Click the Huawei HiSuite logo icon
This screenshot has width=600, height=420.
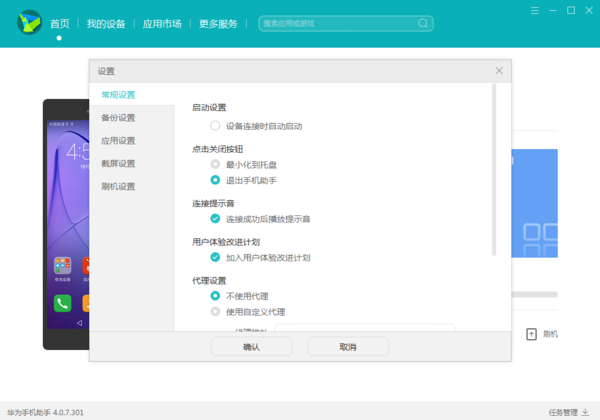point(27,23)
